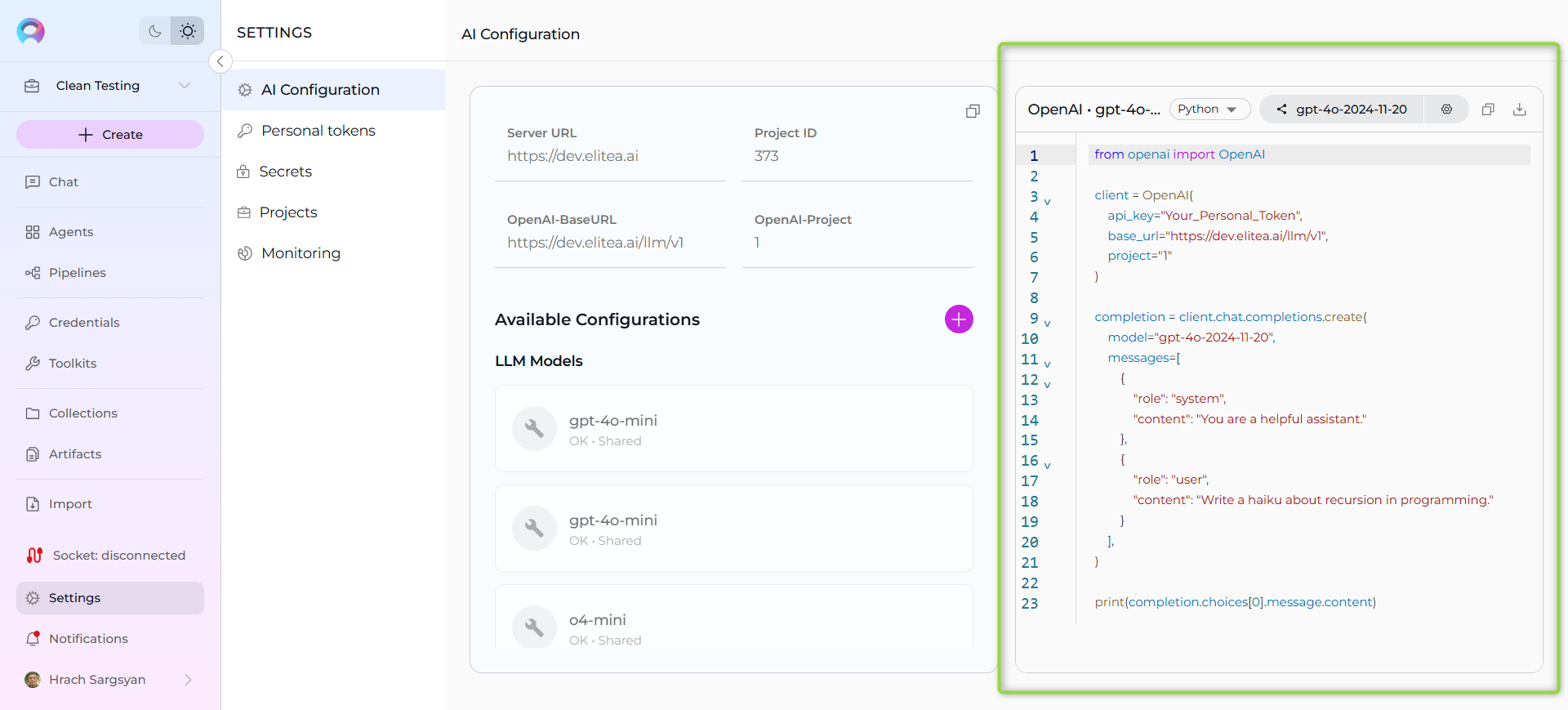Image resolution: width=1568 pixels, height=710 pixels.
Task: Select AI Configuration settings tab
Action: click(x=333, y=90)
